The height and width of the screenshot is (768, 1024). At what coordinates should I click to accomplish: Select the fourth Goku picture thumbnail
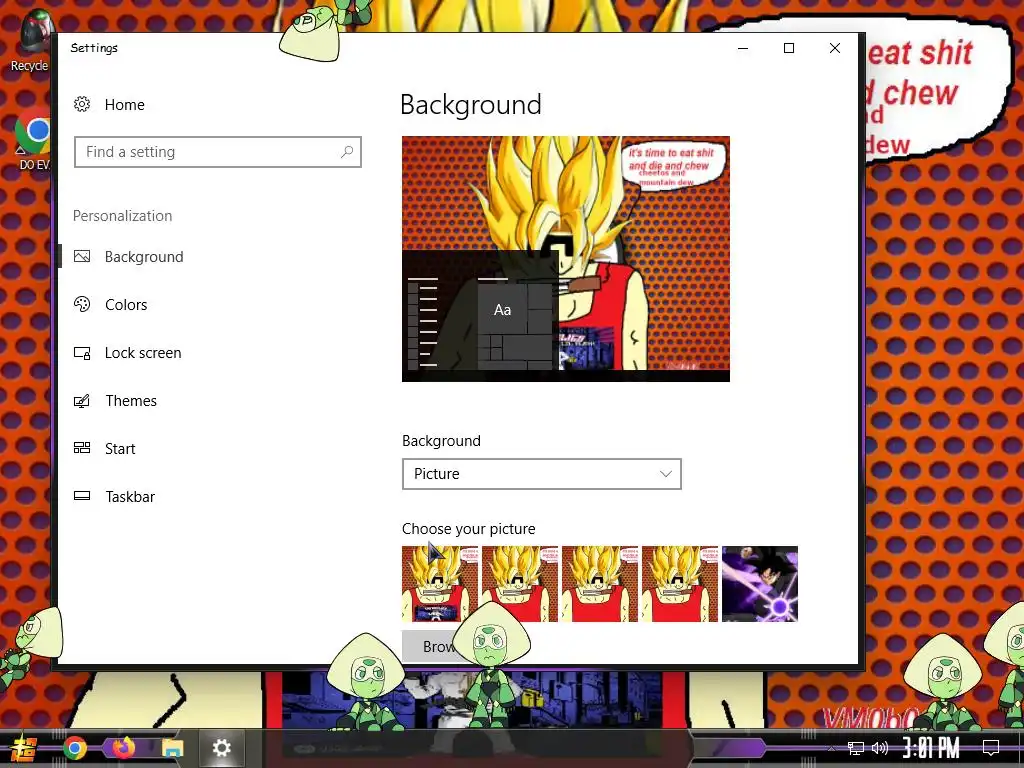click(x=680, y=584)
